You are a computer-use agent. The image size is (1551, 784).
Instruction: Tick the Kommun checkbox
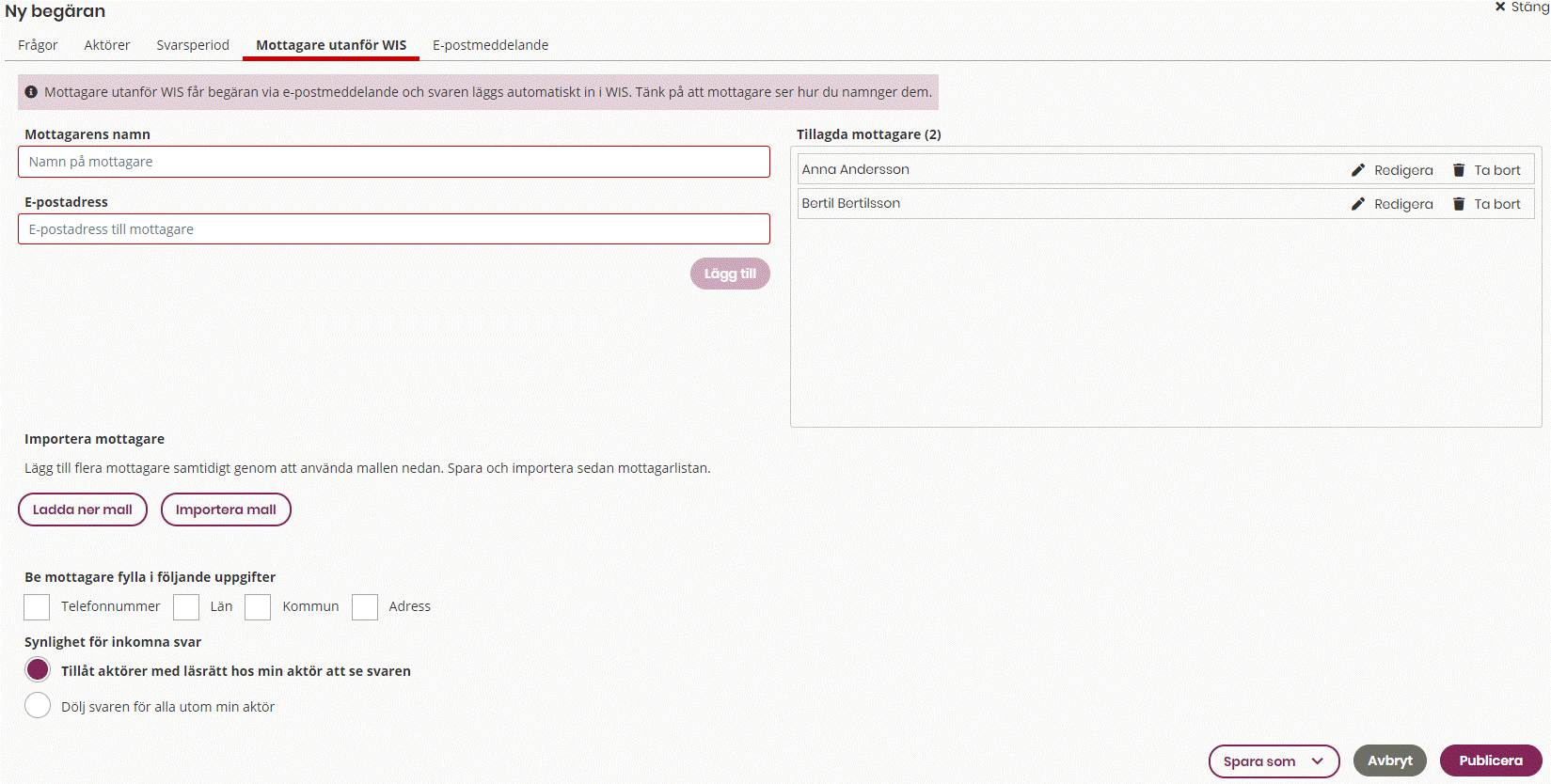258,607
